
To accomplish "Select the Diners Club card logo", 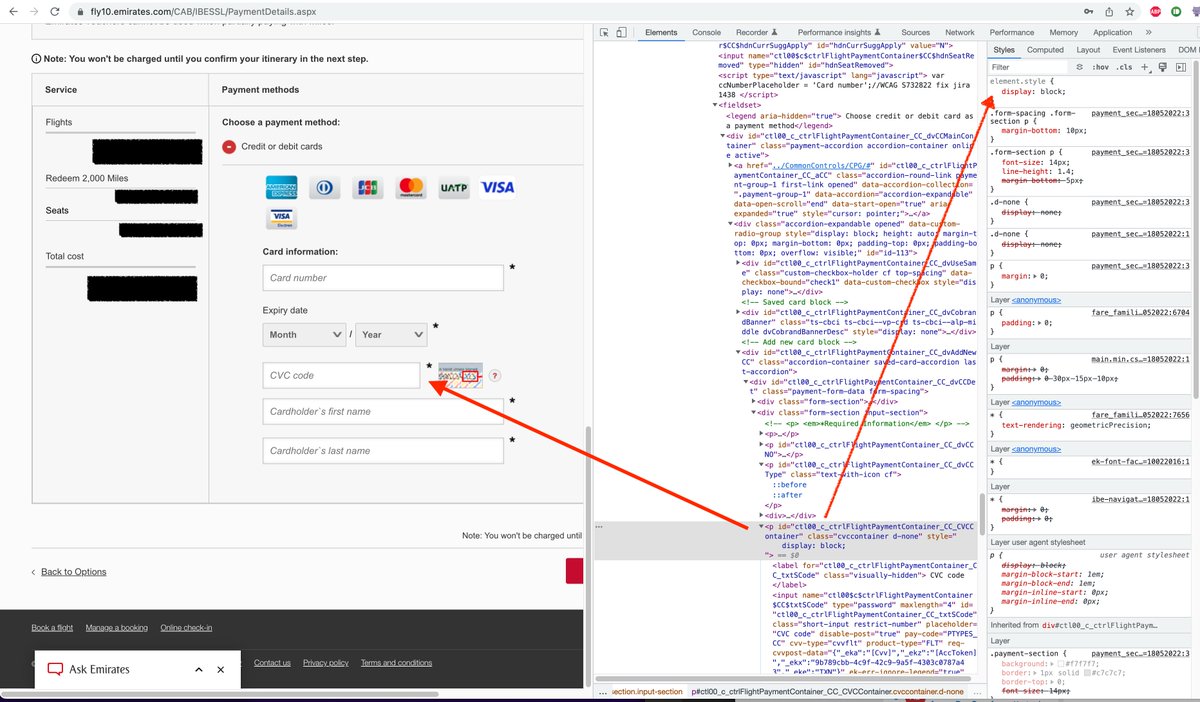I will tap(325, 187).
